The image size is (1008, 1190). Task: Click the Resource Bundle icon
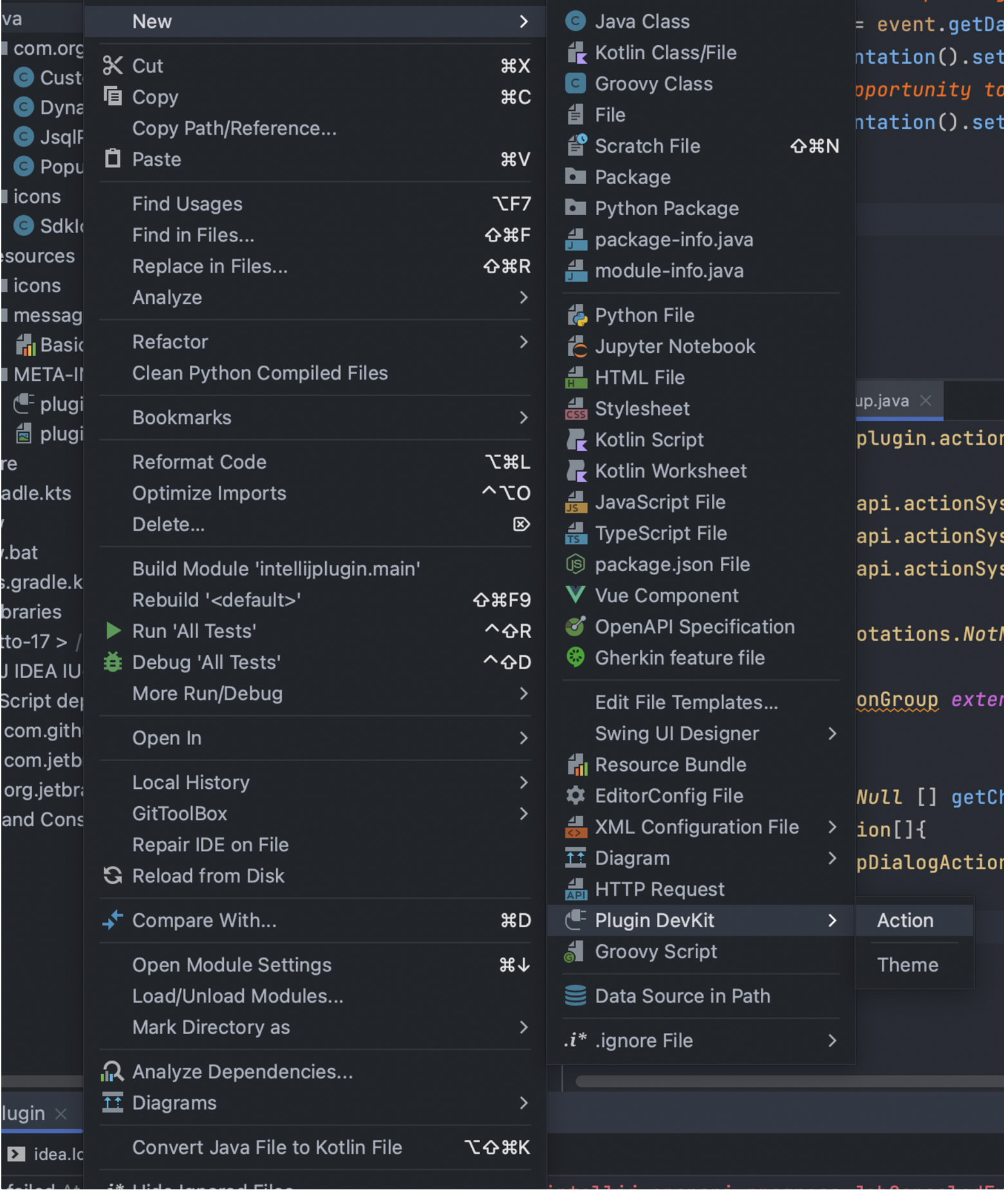point(577,765)
